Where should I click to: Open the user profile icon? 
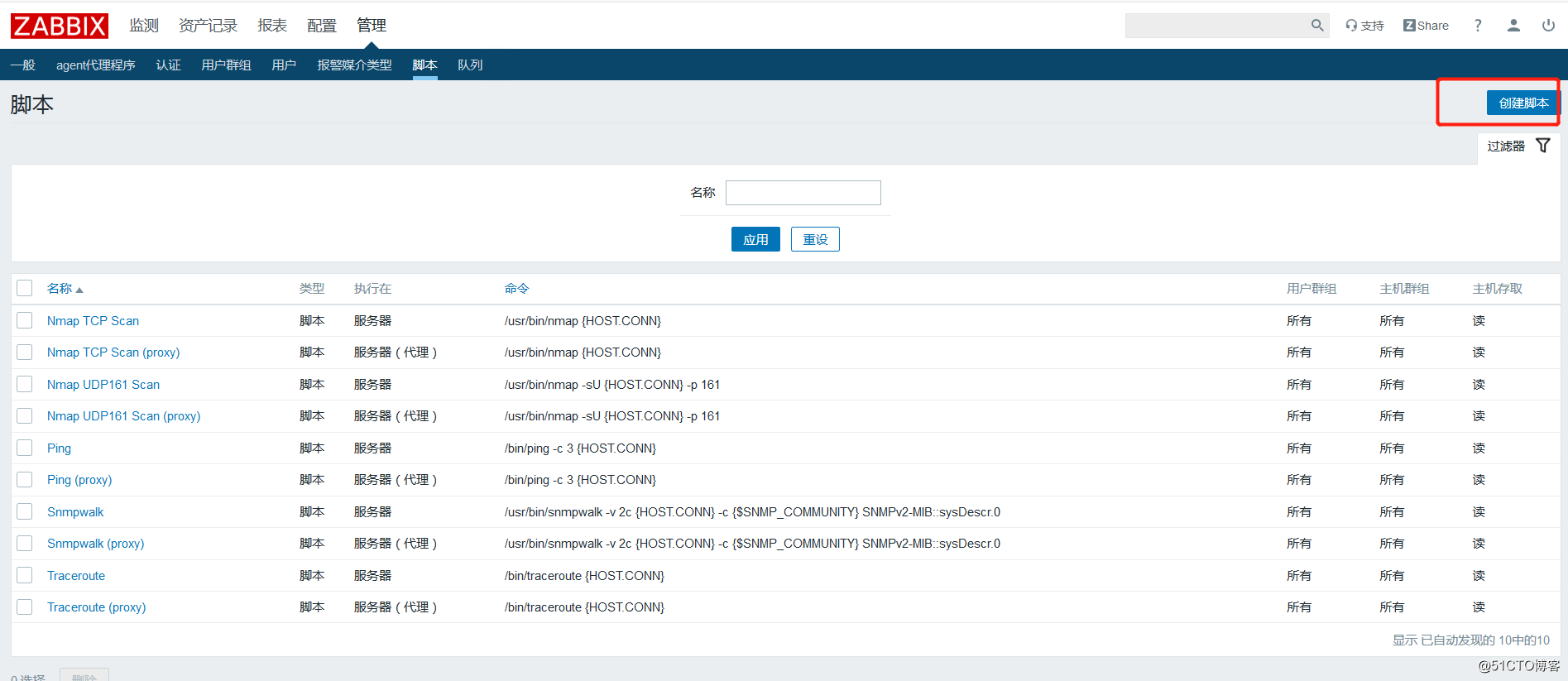[1513, 26]
